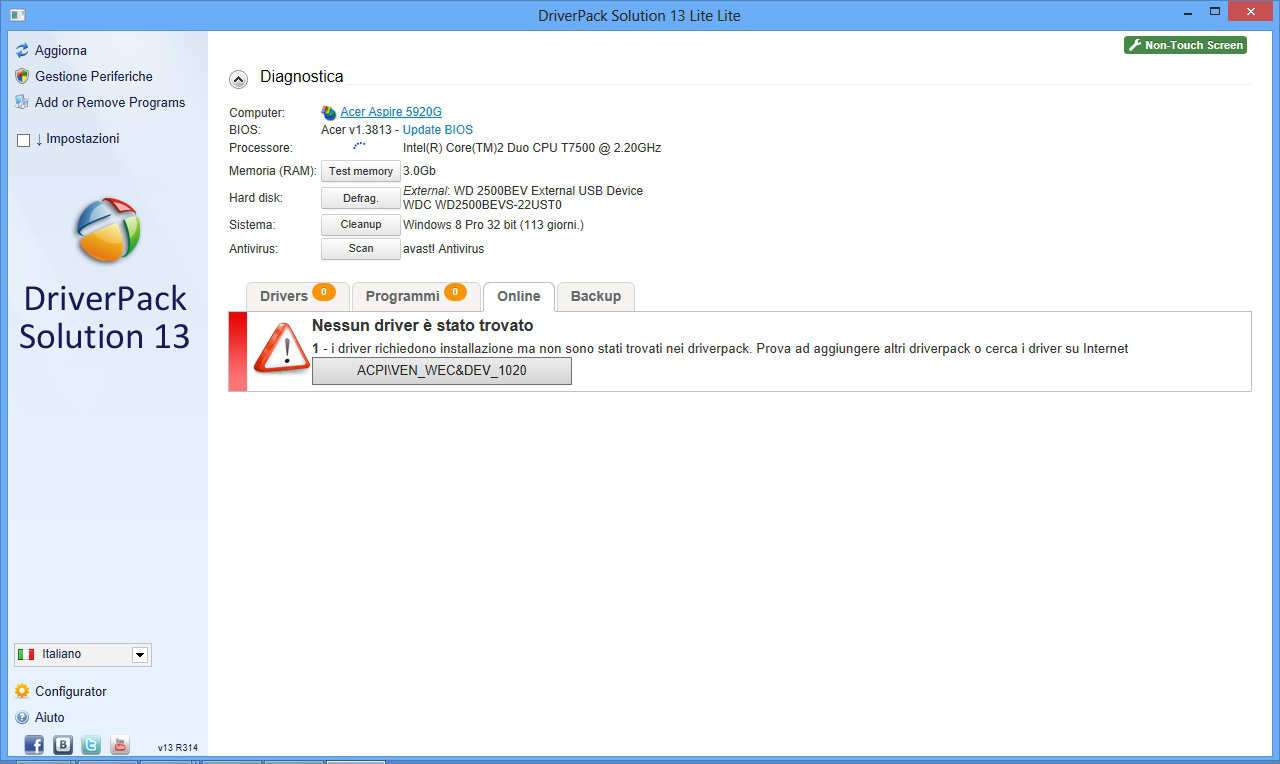Viewport: 1280px width, 764px height.
Task: Switch to the Drivers tab
Action: [297, 296]
